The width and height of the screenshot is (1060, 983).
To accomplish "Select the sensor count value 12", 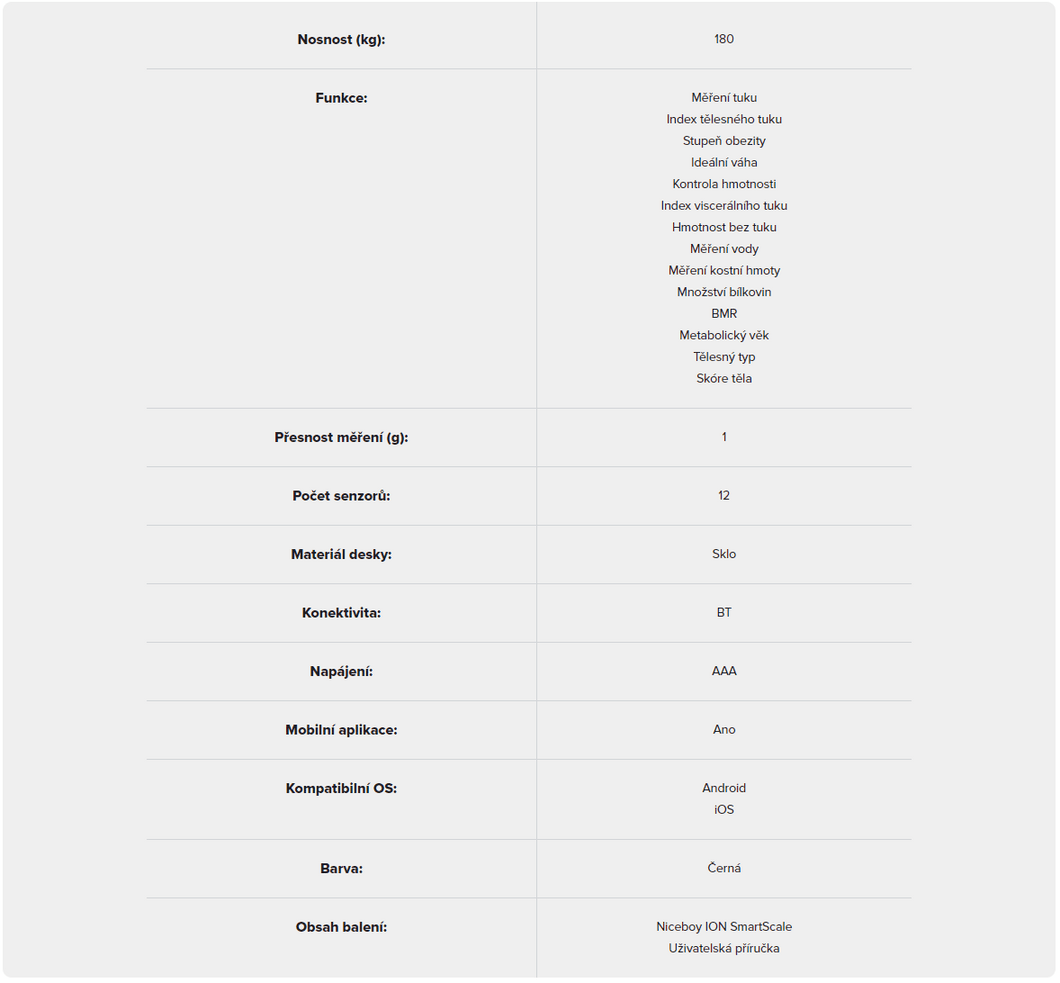I will [724, 496].
